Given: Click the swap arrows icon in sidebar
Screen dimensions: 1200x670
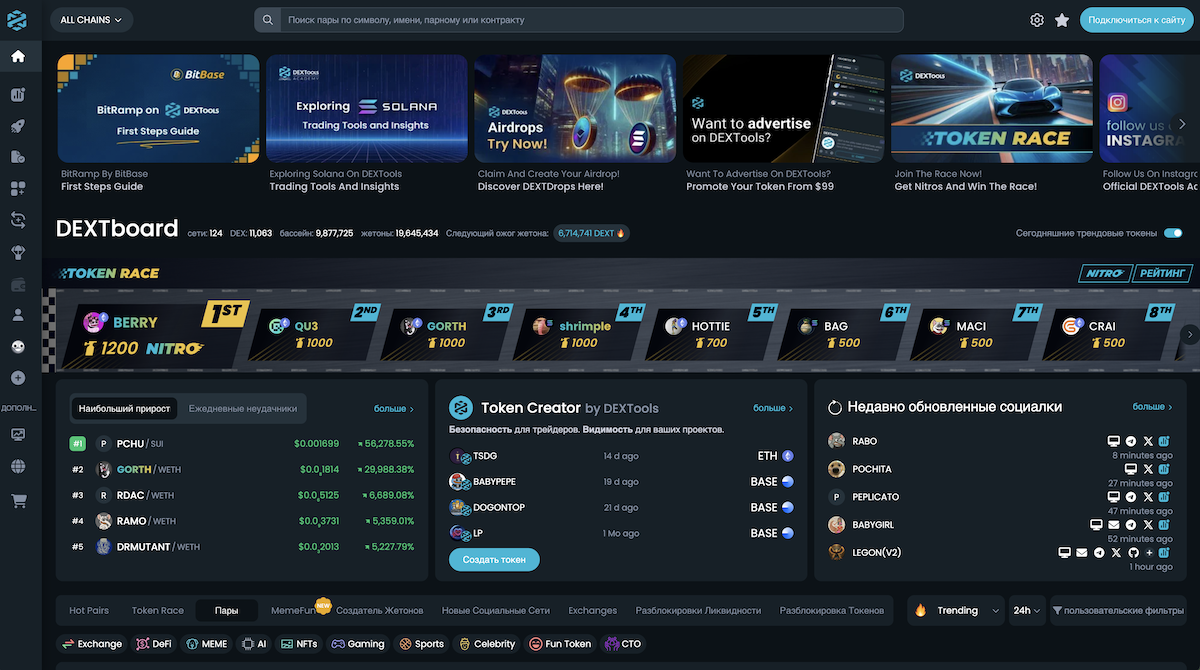Looking at the screenshot, I should (18, 220).
